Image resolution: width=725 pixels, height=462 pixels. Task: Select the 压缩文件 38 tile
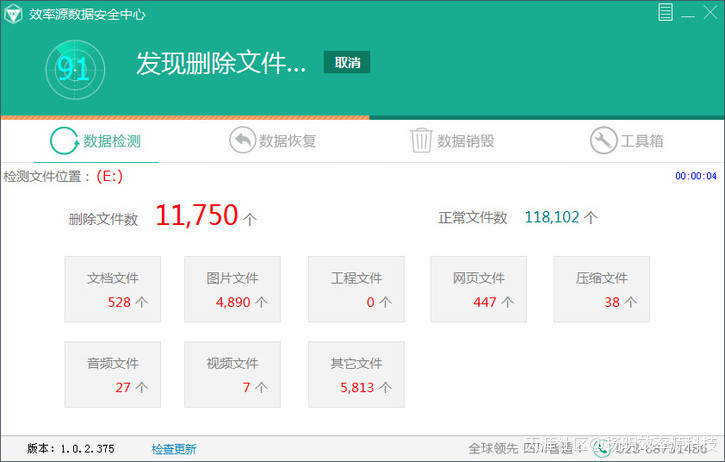[602, 289]
